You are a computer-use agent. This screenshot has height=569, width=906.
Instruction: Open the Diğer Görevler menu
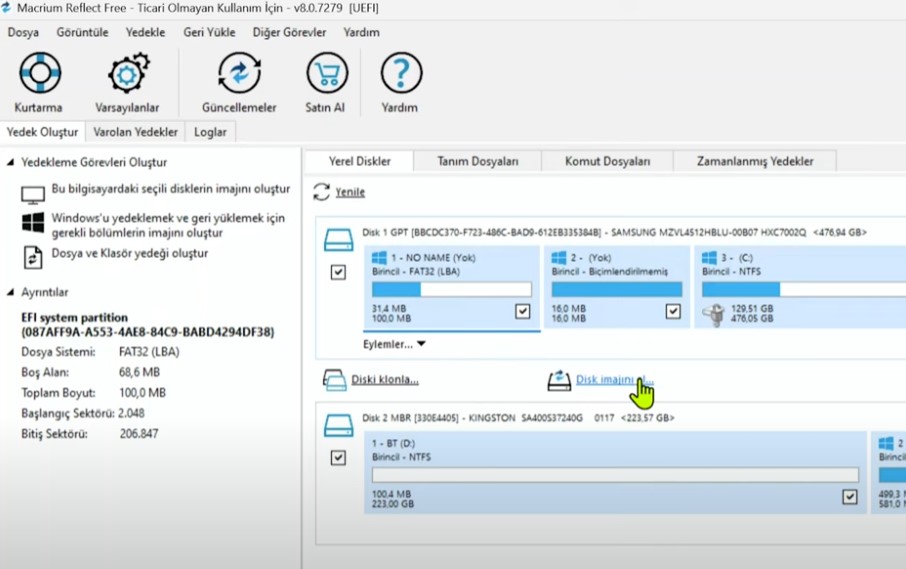[289, 32]
